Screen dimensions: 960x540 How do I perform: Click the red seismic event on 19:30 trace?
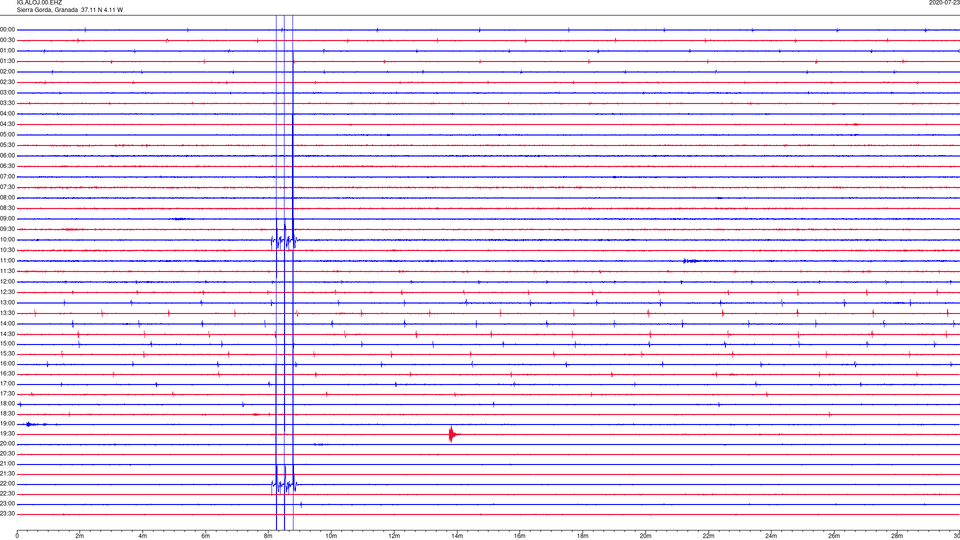pos(452,434)
